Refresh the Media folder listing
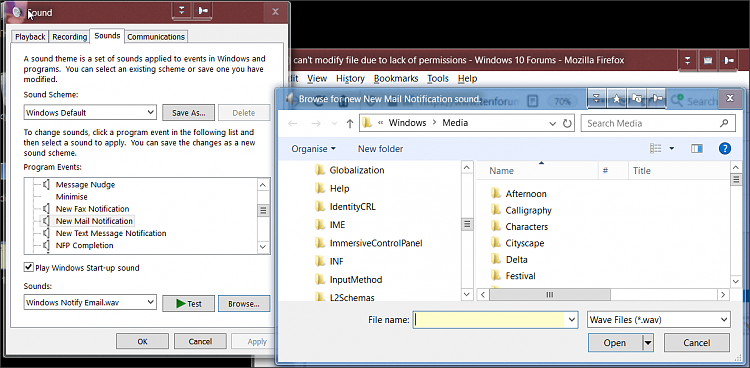 click(x=567, y=123)
